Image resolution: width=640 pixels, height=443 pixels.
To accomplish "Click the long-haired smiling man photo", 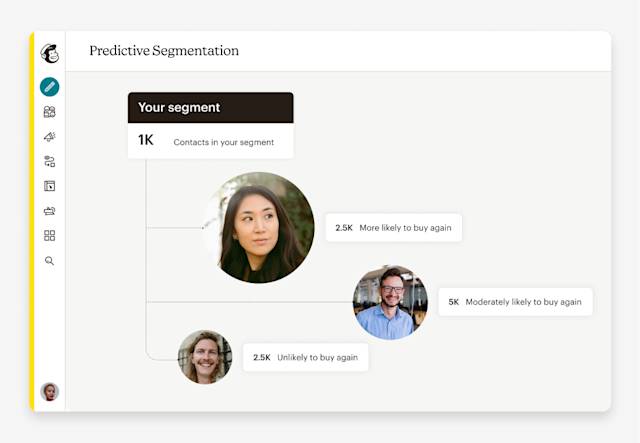I will (205, 357).
